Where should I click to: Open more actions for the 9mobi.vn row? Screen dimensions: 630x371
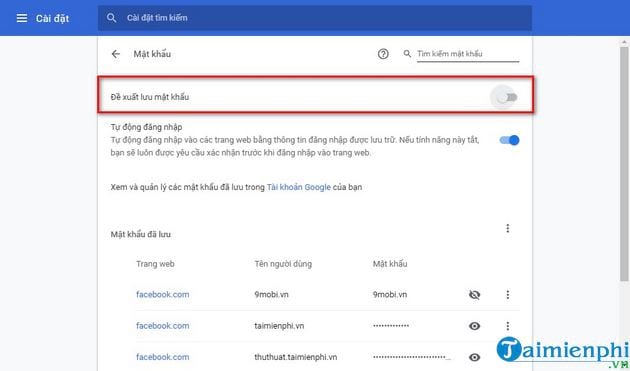click(x=507, y=295)
